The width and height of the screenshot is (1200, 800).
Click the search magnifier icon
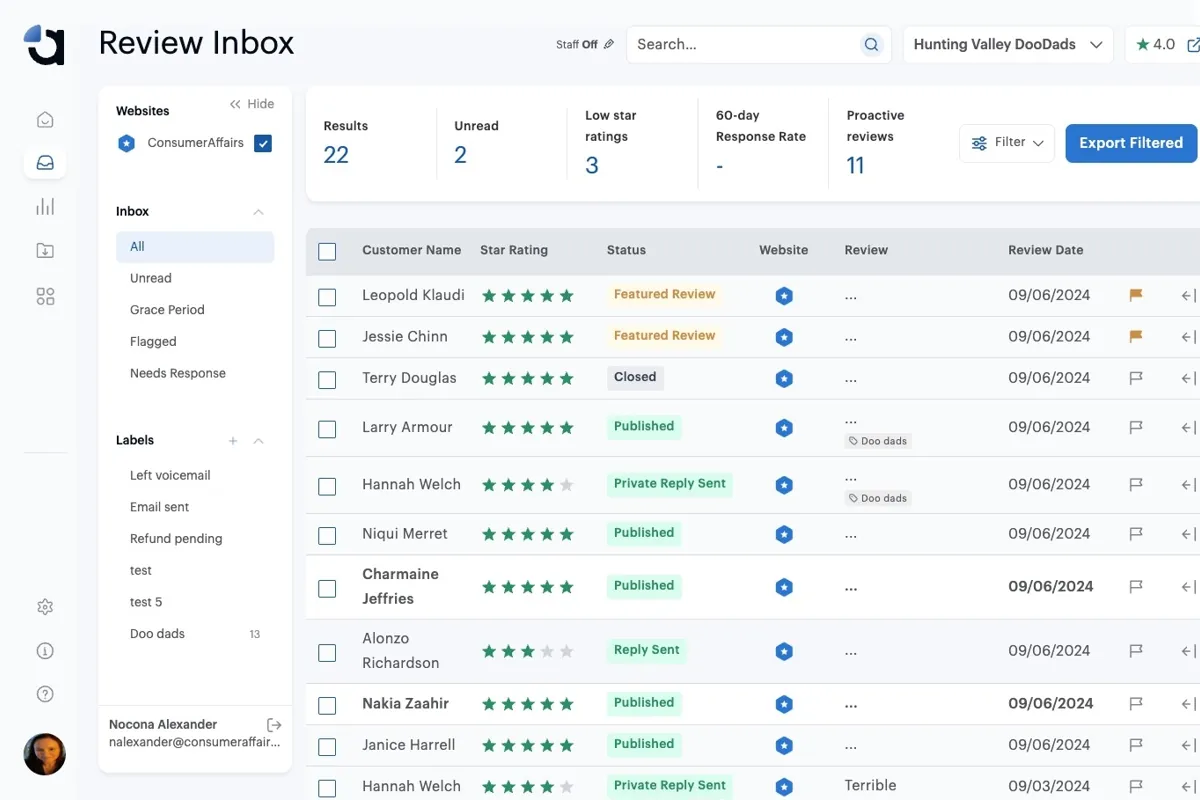coord(871,44)
